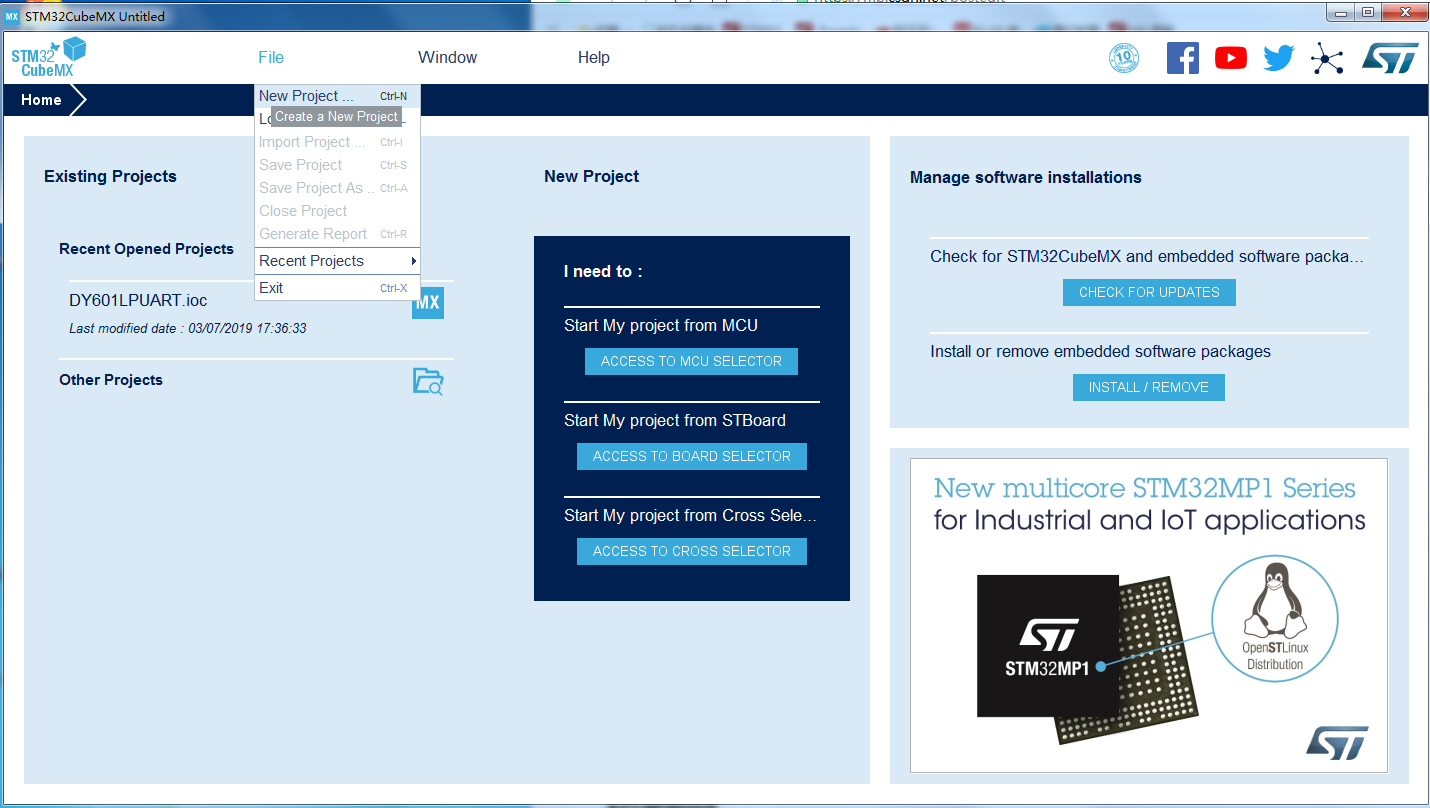Open the Help menu
Viewport: 1430px width, 808px height.
click(594, 58)
